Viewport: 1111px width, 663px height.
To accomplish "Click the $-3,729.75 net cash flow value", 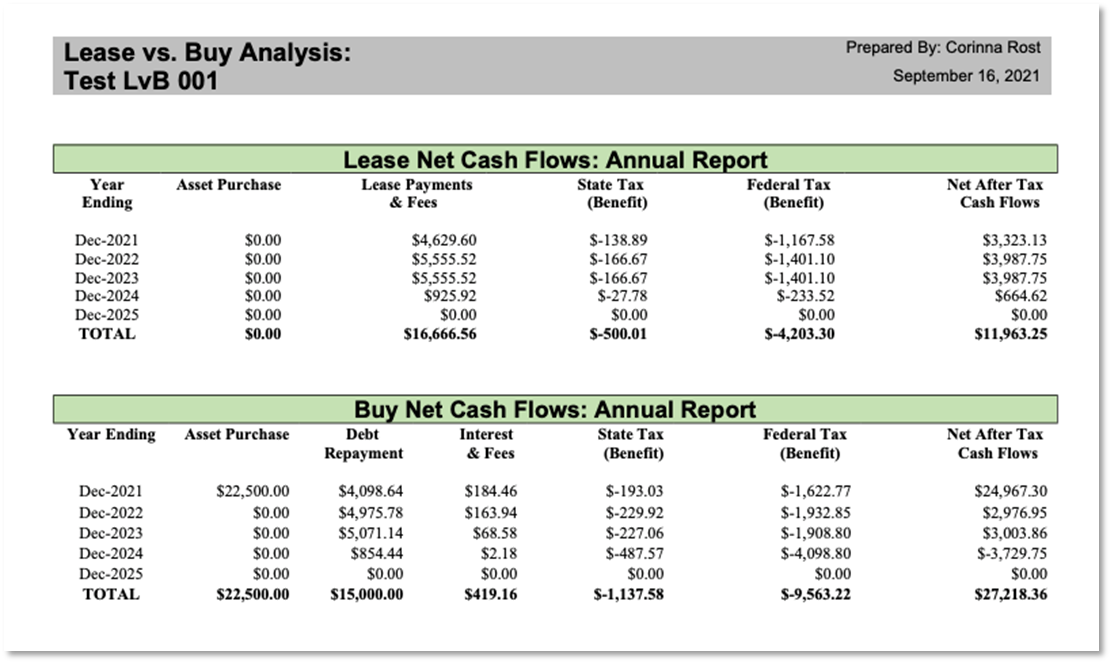I will pos(1012,554).
